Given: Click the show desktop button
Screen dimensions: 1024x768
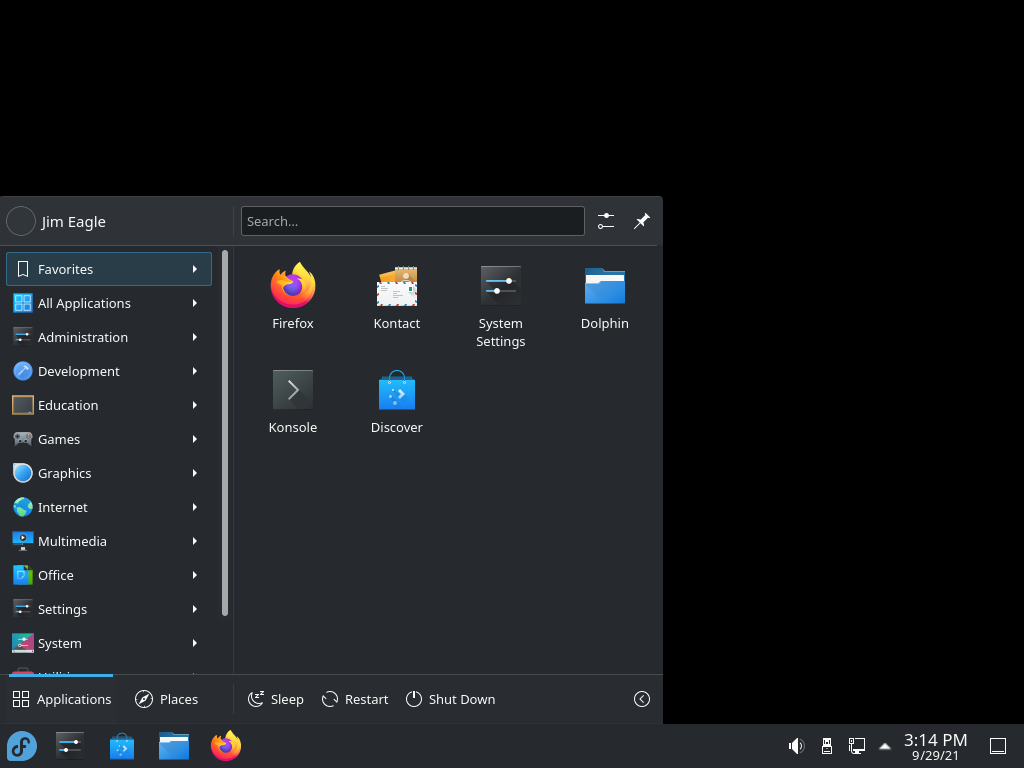Looking at the screenshot, I should coord(998,746).
